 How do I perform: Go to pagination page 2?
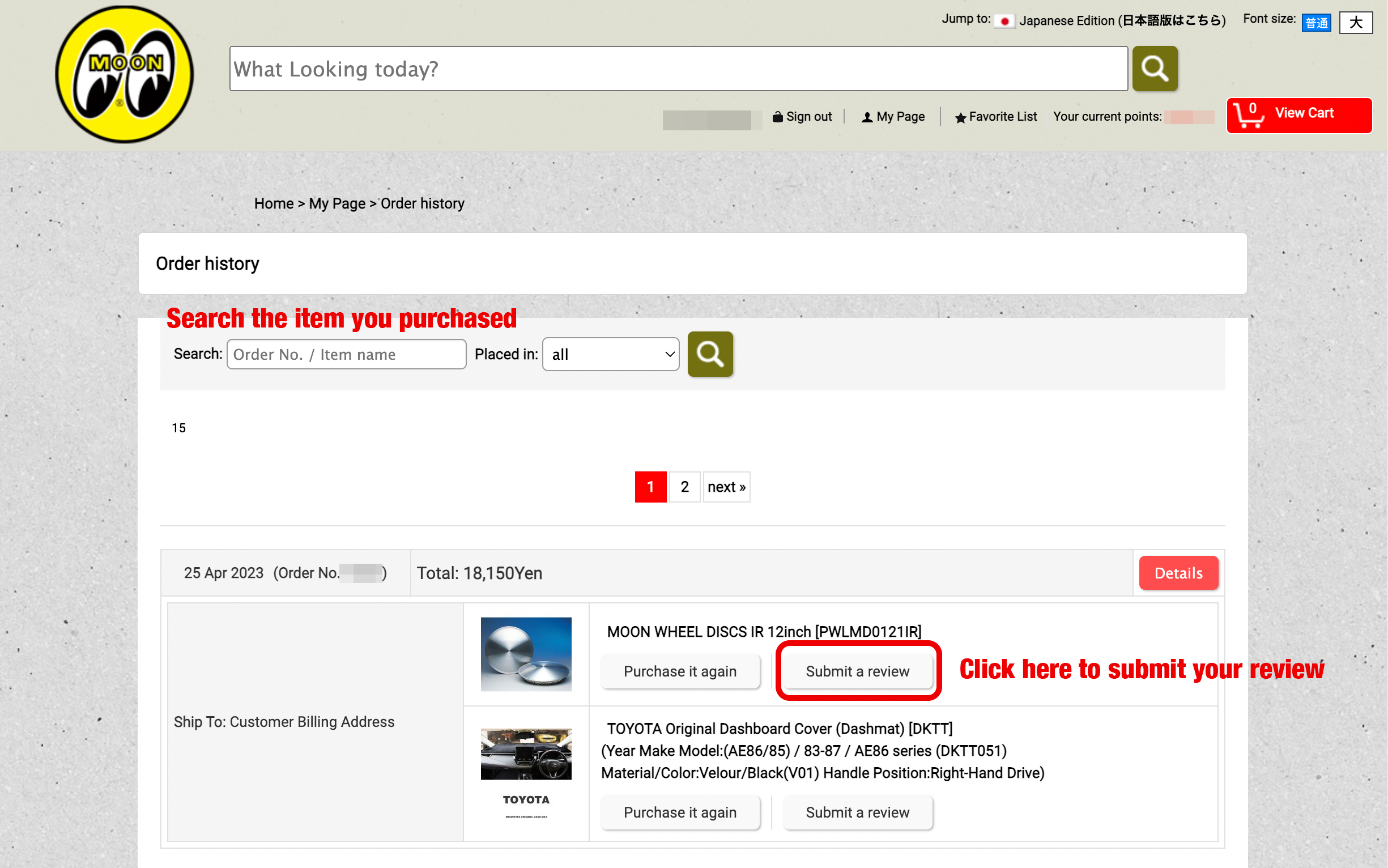pos(684,486)
